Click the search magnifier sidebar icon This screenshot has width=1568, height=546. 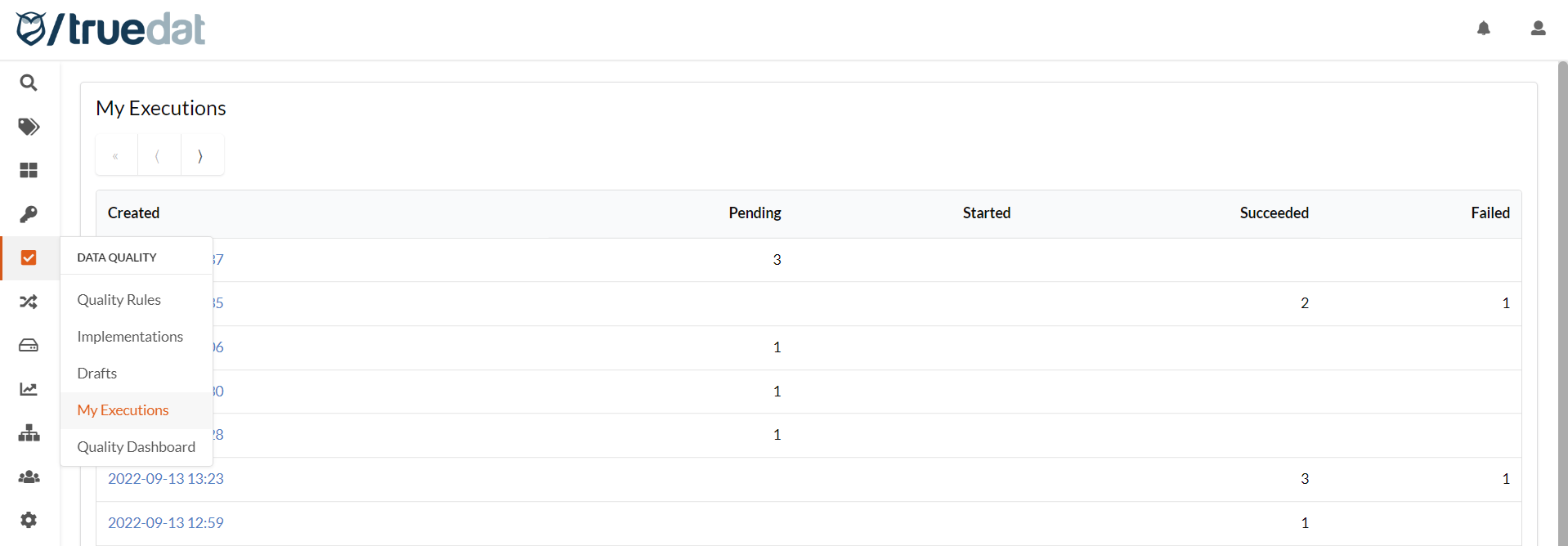pos(29,83)
